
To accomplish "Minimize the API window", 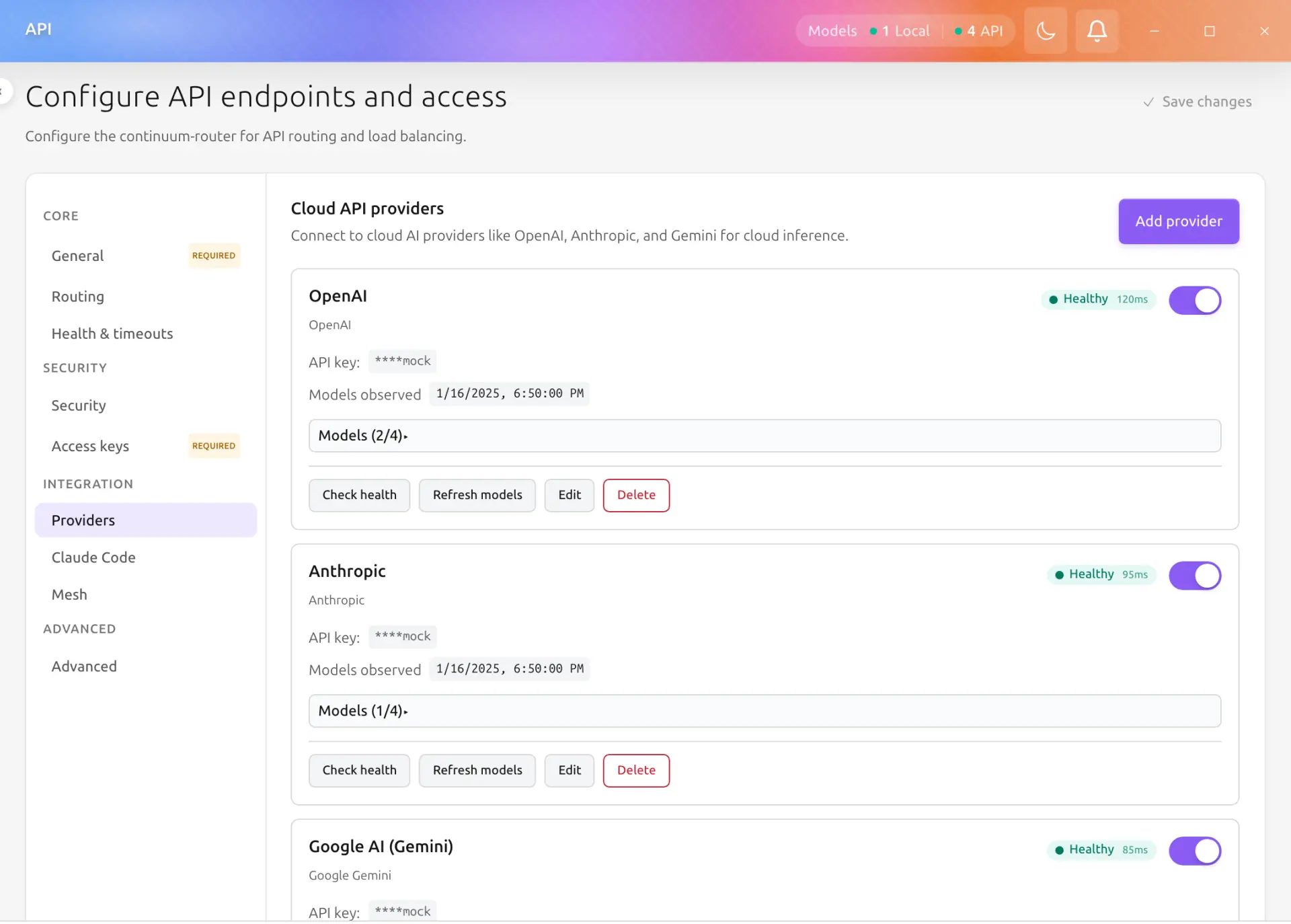I will (x=1155, y=31).
